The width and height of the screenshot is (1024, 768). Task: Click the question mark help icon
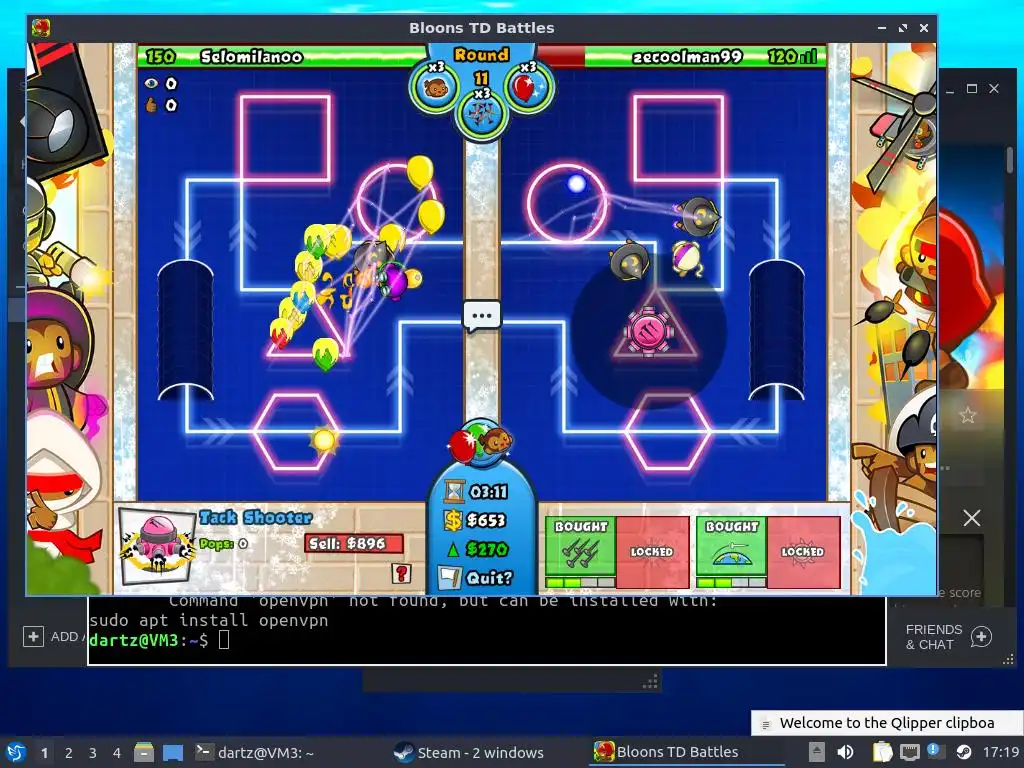401,573
